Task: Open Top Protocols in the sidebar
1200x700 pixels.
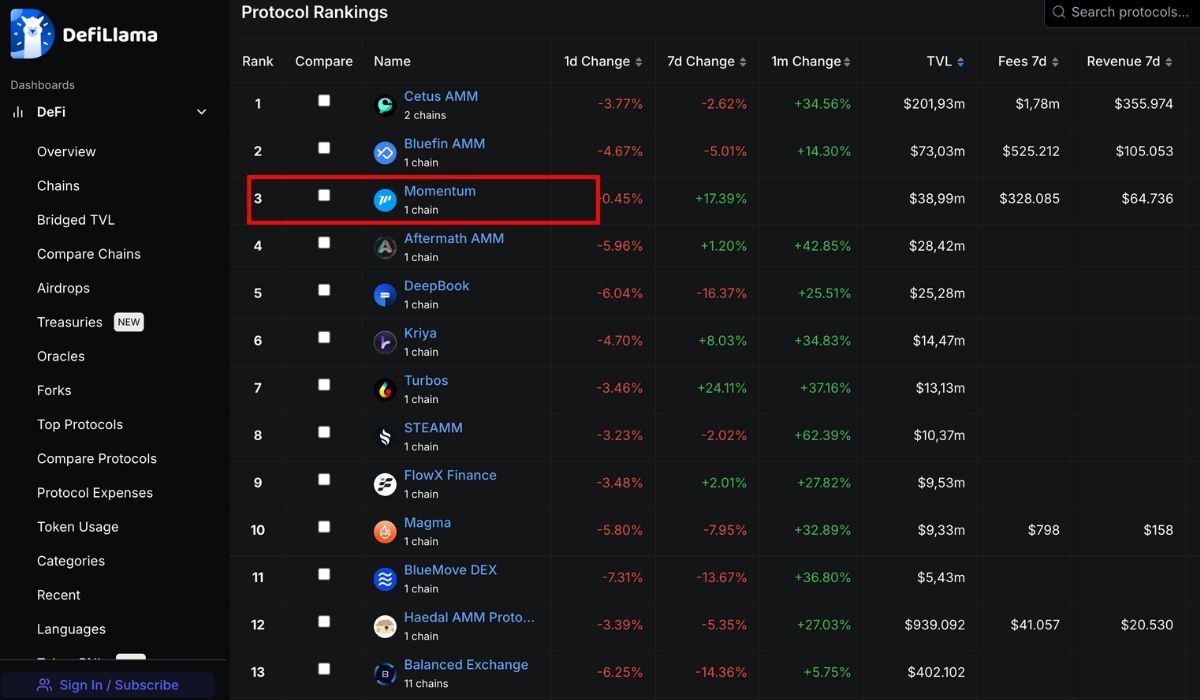Action: coord(80,424)
